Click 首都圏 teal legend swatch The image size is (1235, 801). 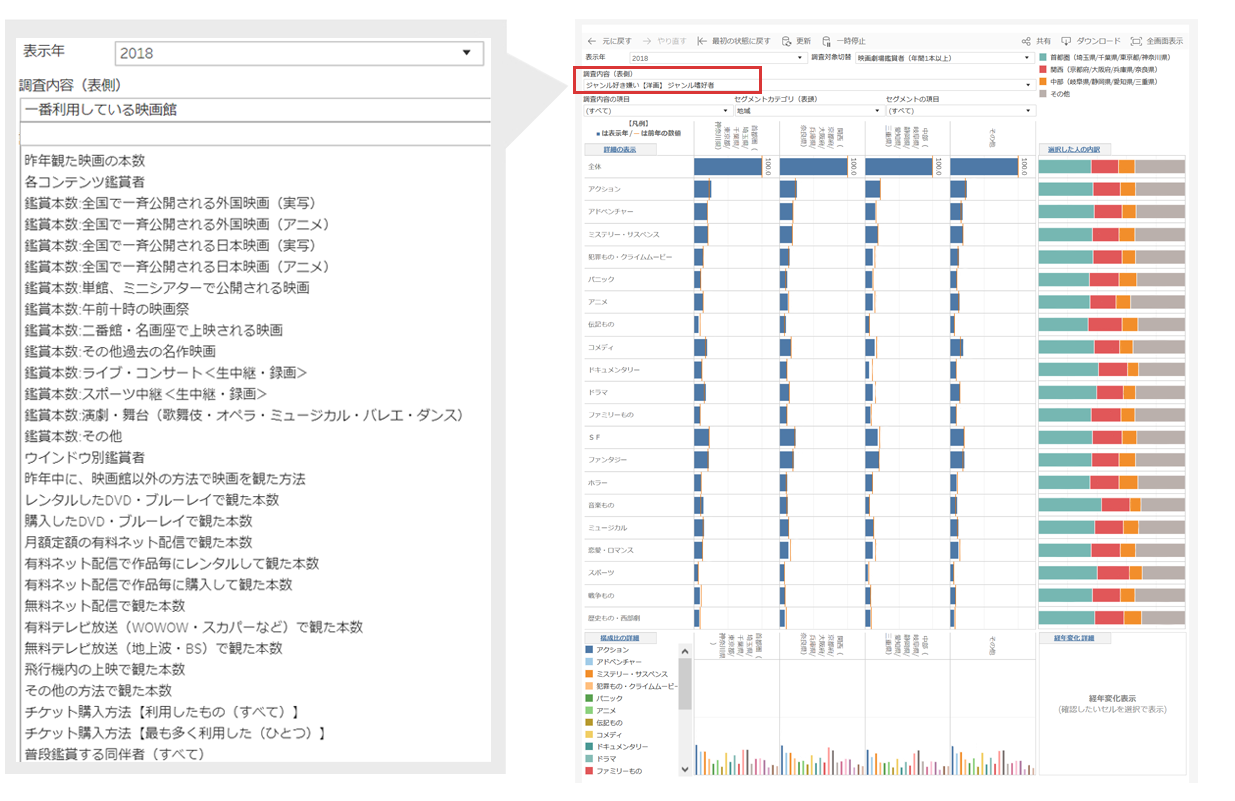[x=1044, y=58]
